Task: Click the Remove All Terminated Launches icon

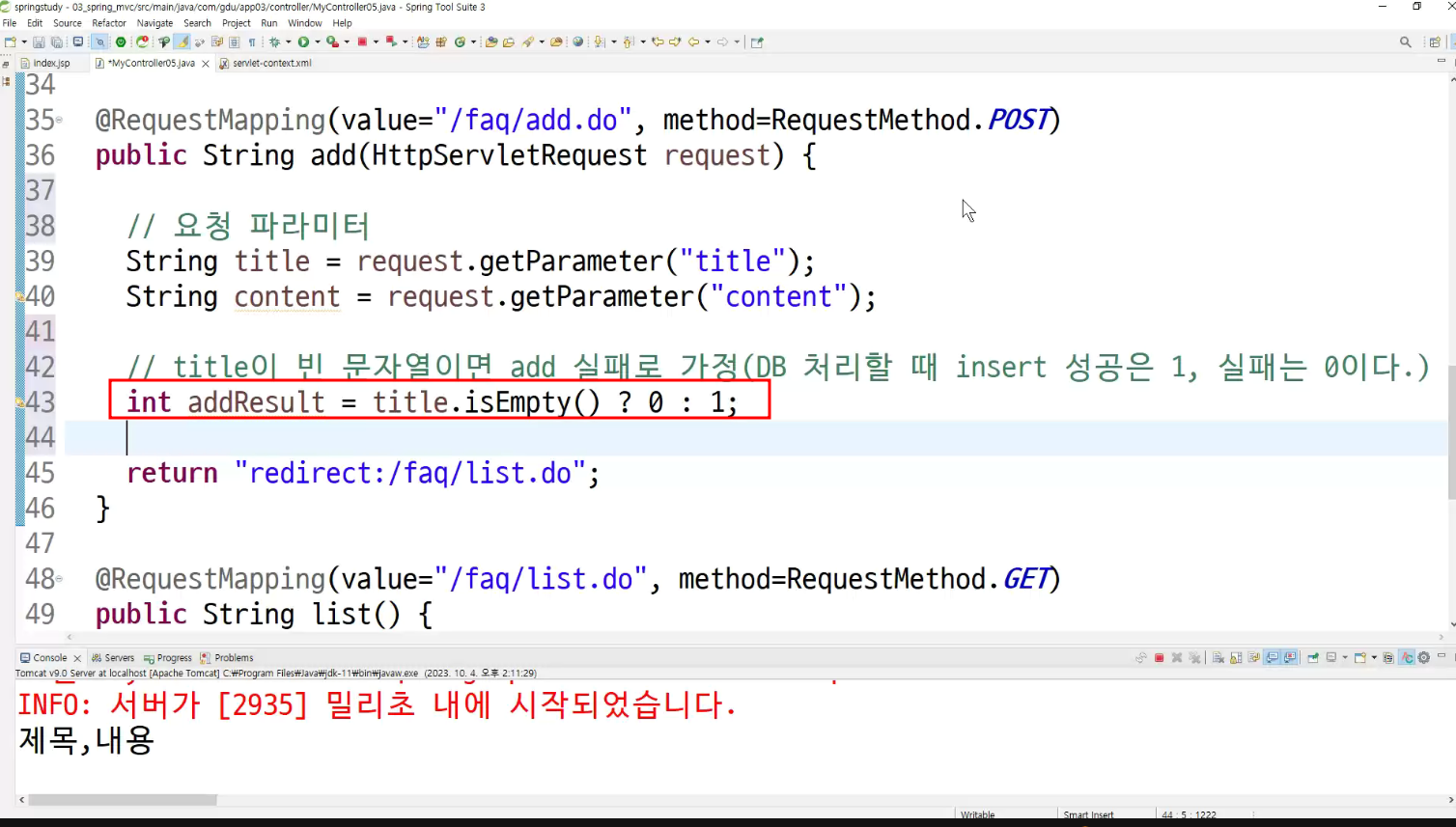Action: point(1194,658)
